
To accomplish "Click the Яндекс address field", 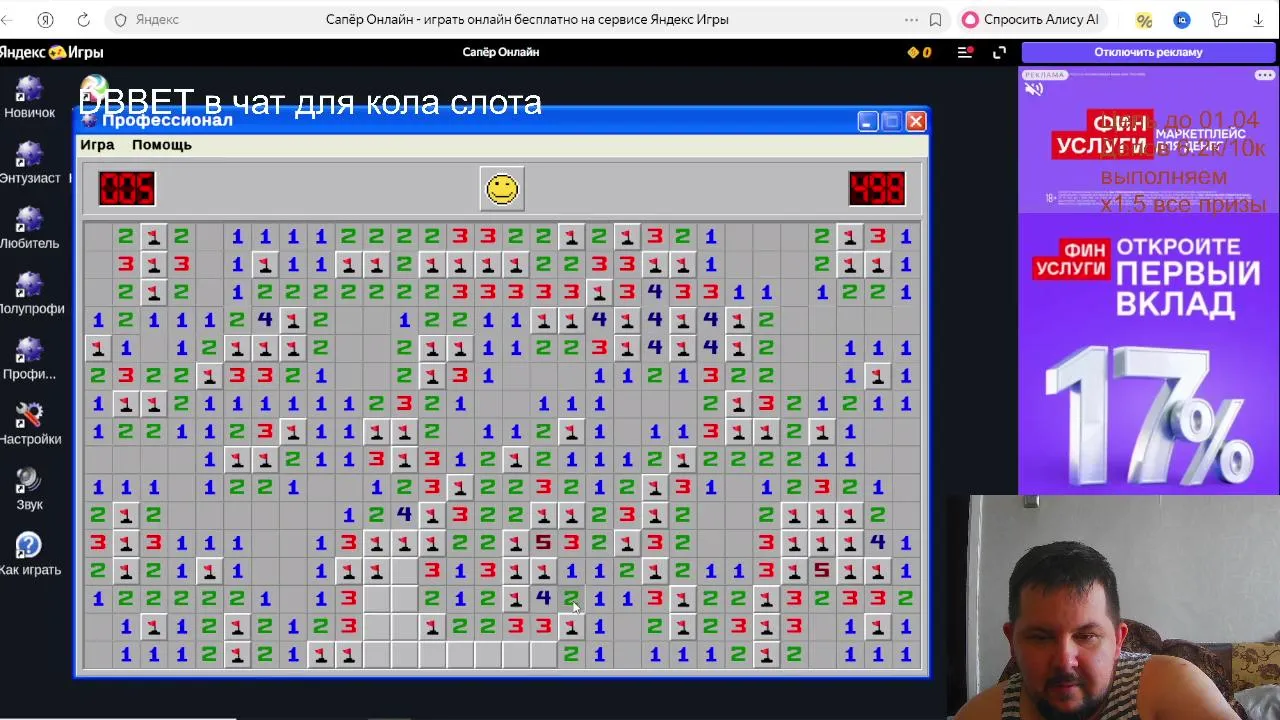I will (157, 19).
